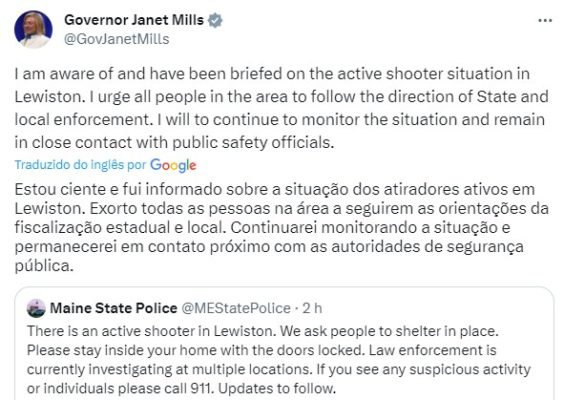The image size is (564, 400).
Task: Open the Governor Janet Mills display name
Action: click(134, 20)
